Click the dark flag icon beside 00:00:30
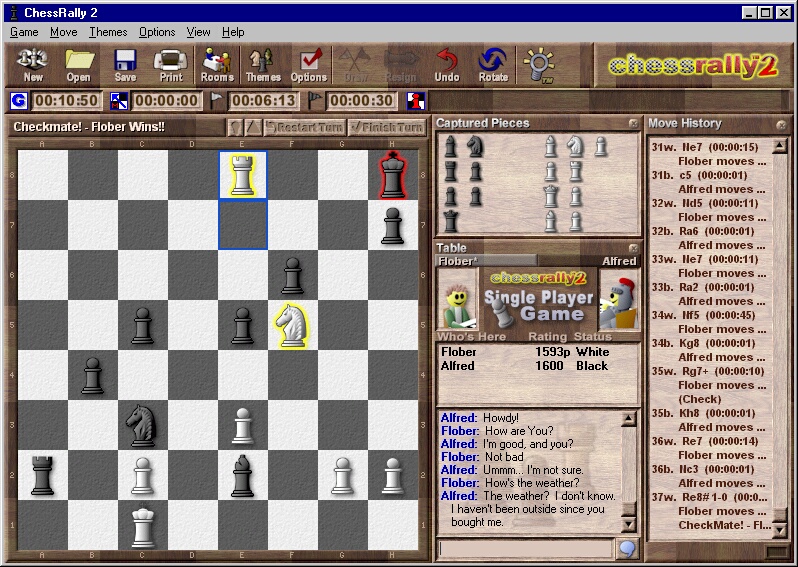This screenshot has height=567, width=798. point(315,101)
